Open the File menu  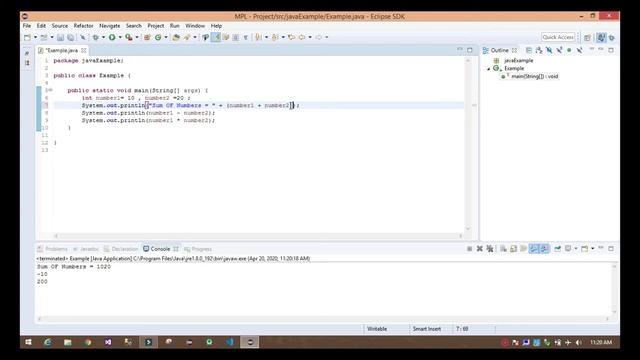point(27,26)
